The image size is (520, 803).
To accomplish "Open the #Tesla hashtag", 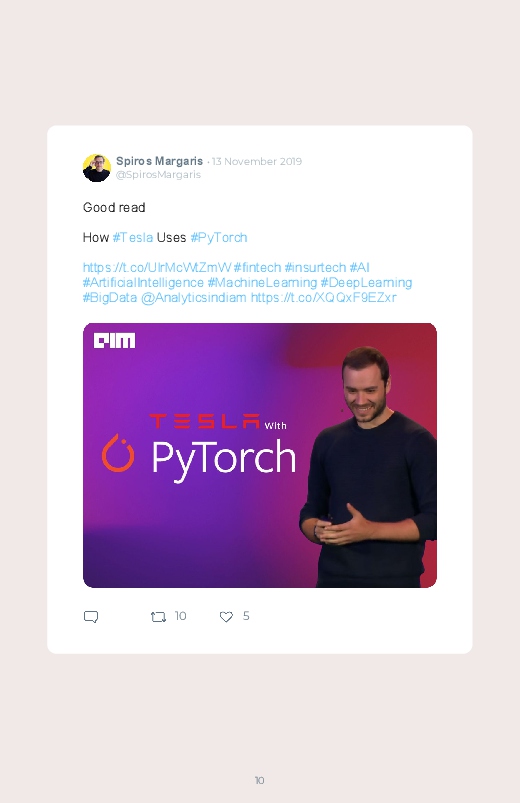I will [133, 238].
